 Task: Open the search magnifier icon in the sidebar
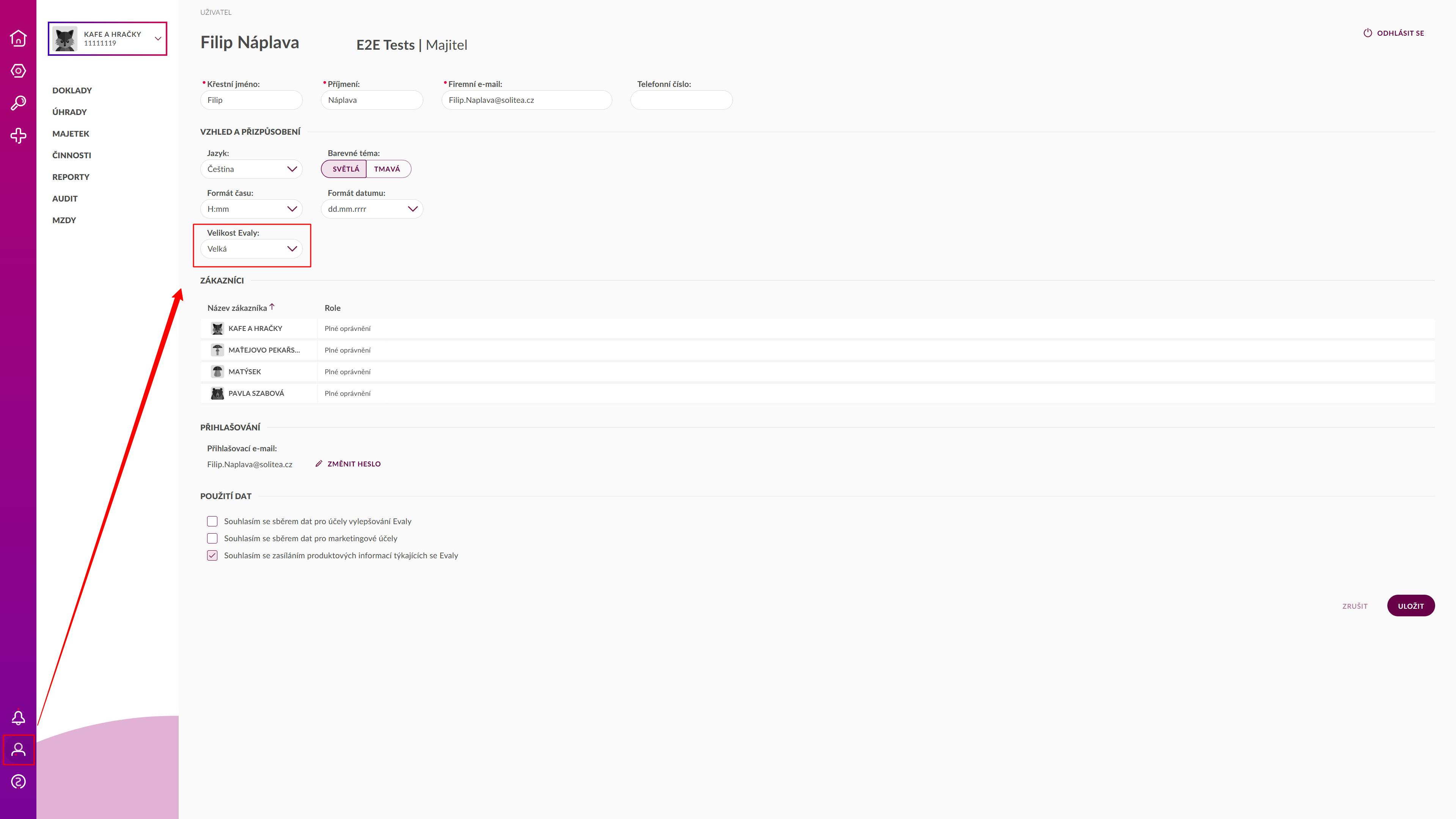(x=18, y=103)
